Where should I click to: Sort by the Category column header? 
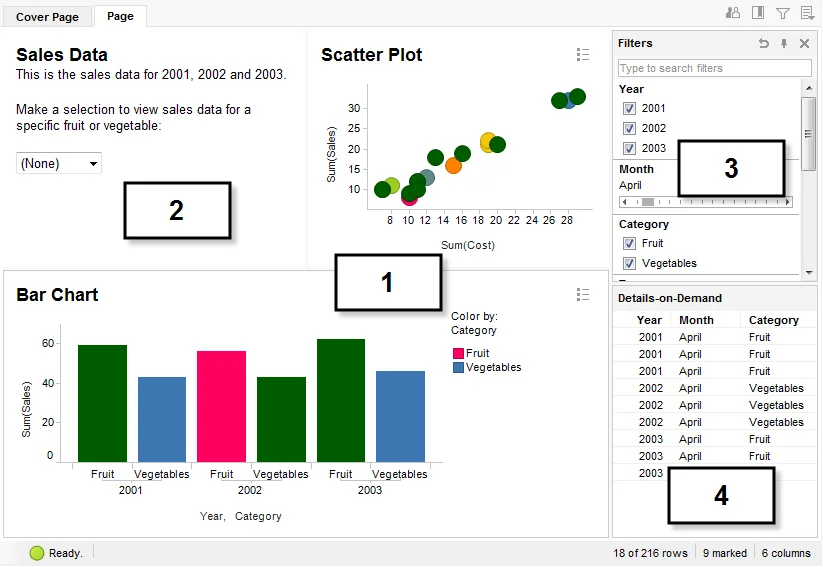tap(774, 320)
